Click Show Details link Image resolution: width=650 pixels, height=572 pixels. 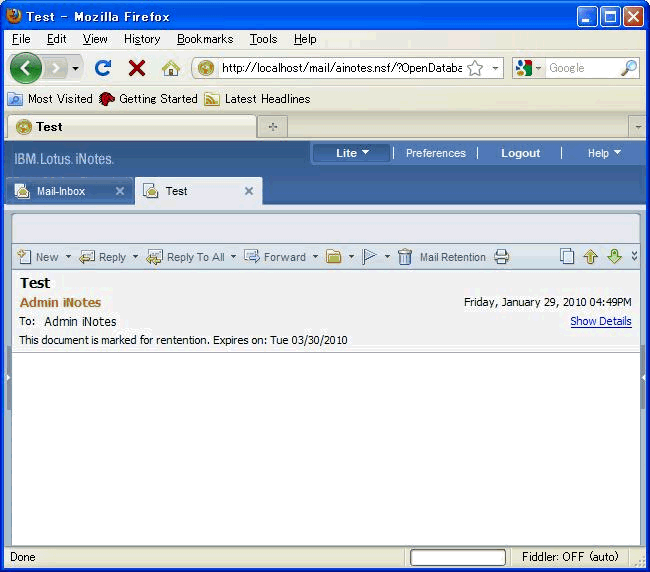(x=601, y=321)
